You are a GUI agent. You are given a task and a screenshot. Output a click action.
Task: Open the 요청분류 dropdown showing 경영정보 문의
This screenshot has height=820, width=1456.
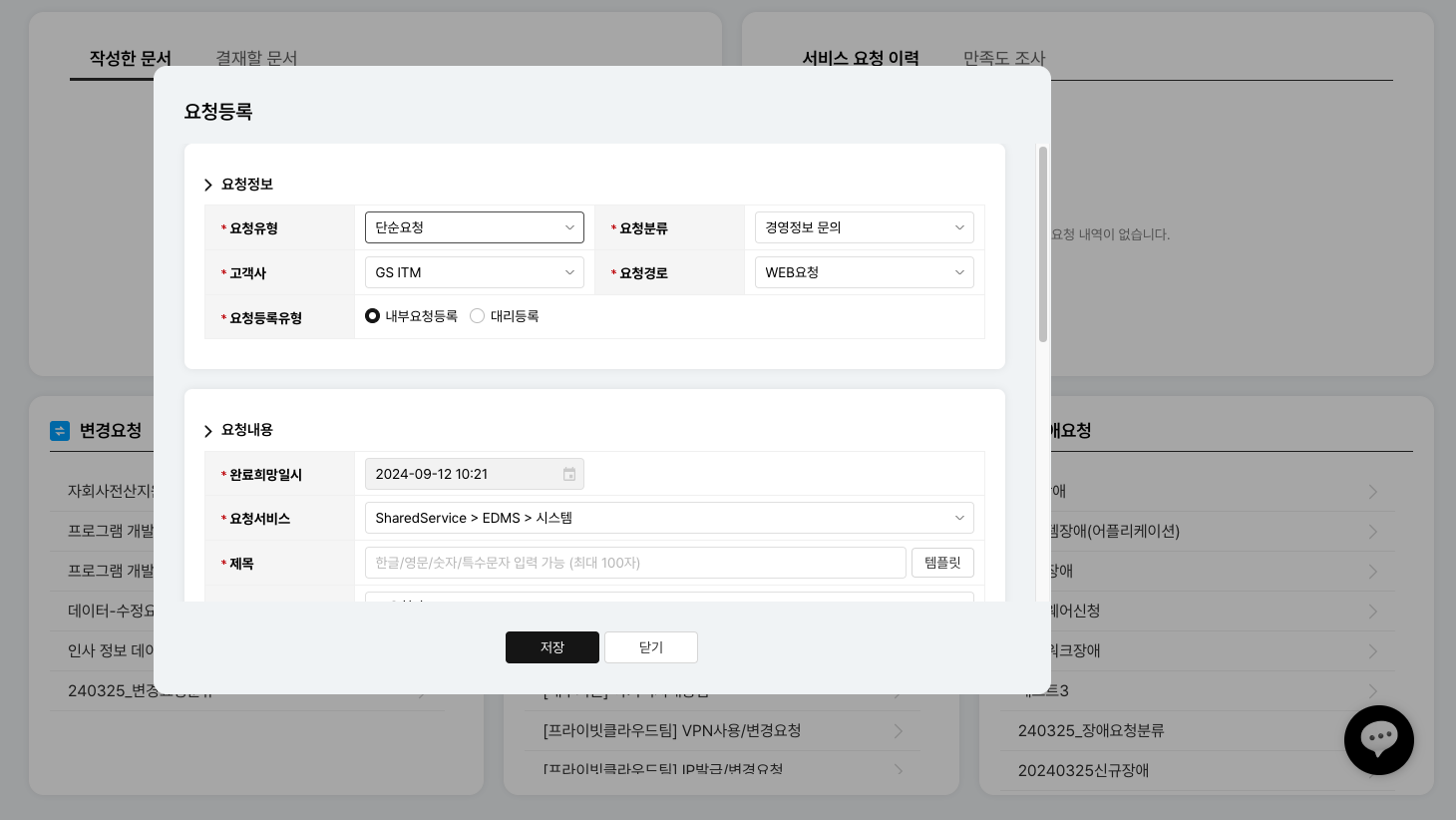[864, 227]
